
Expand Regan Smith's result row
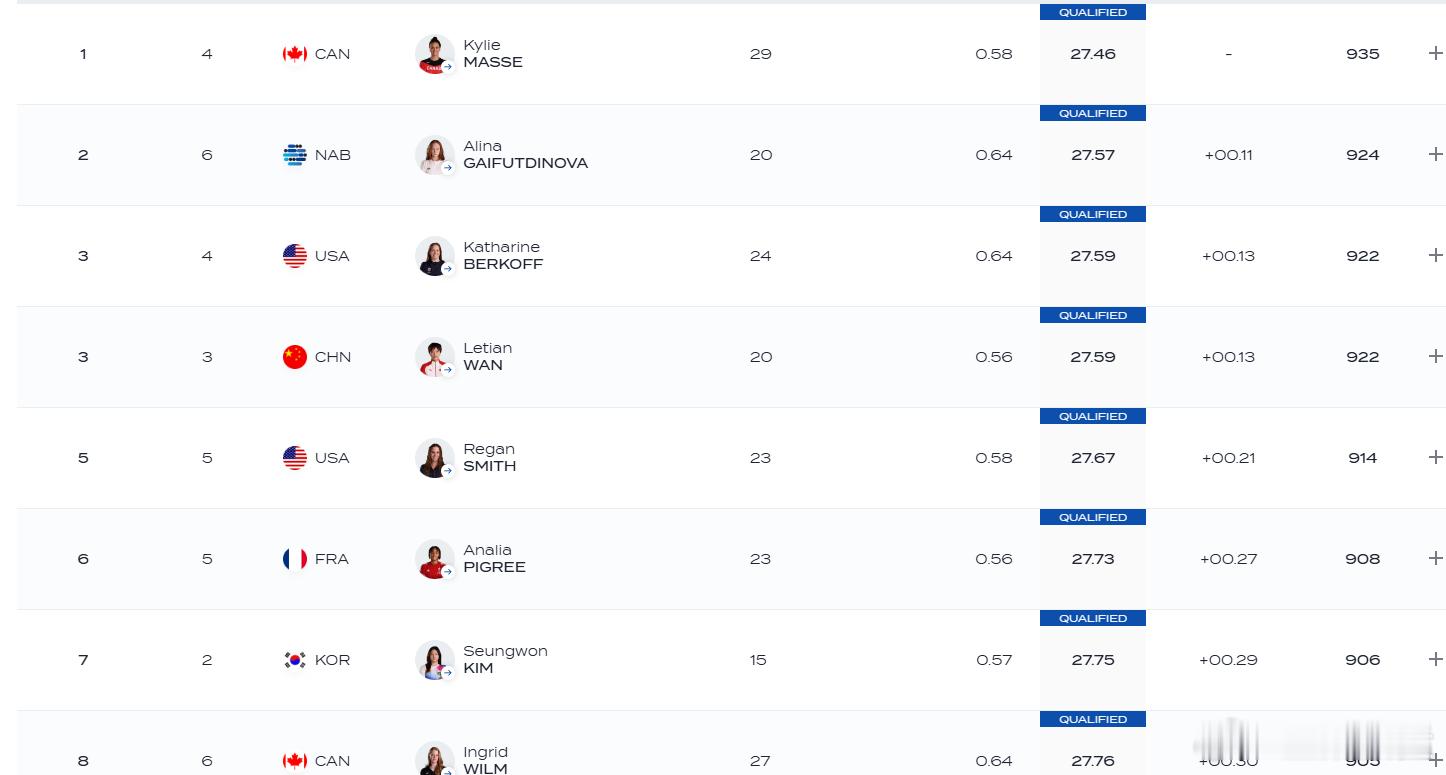pyautogui.click(x=1435, y=457)
